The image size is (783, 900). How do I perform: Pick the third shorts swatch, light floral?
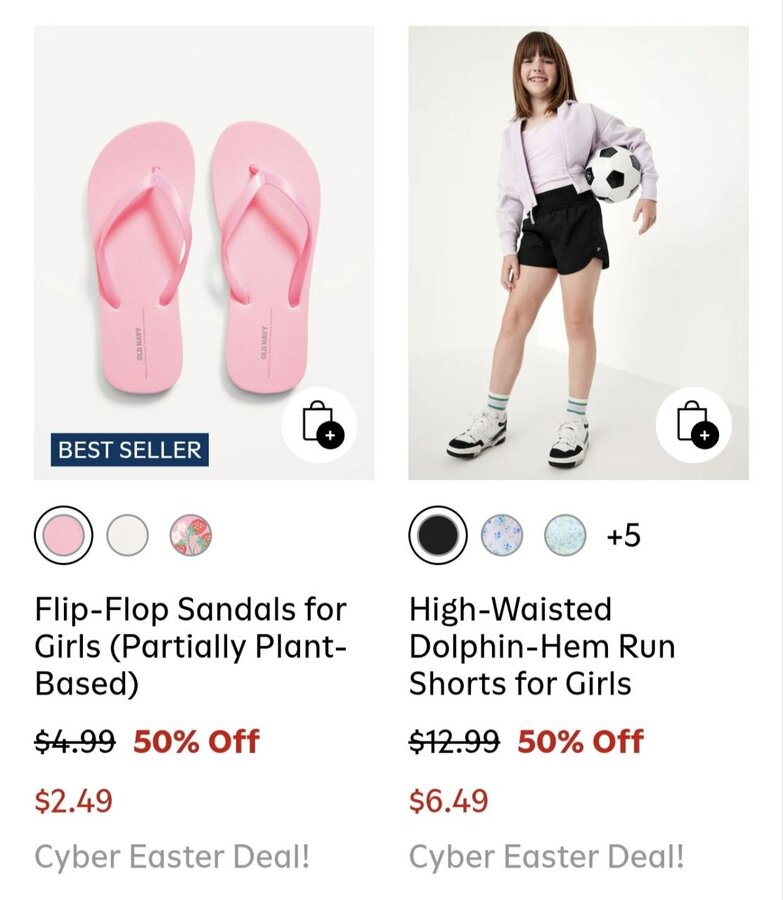click(564, 536)
